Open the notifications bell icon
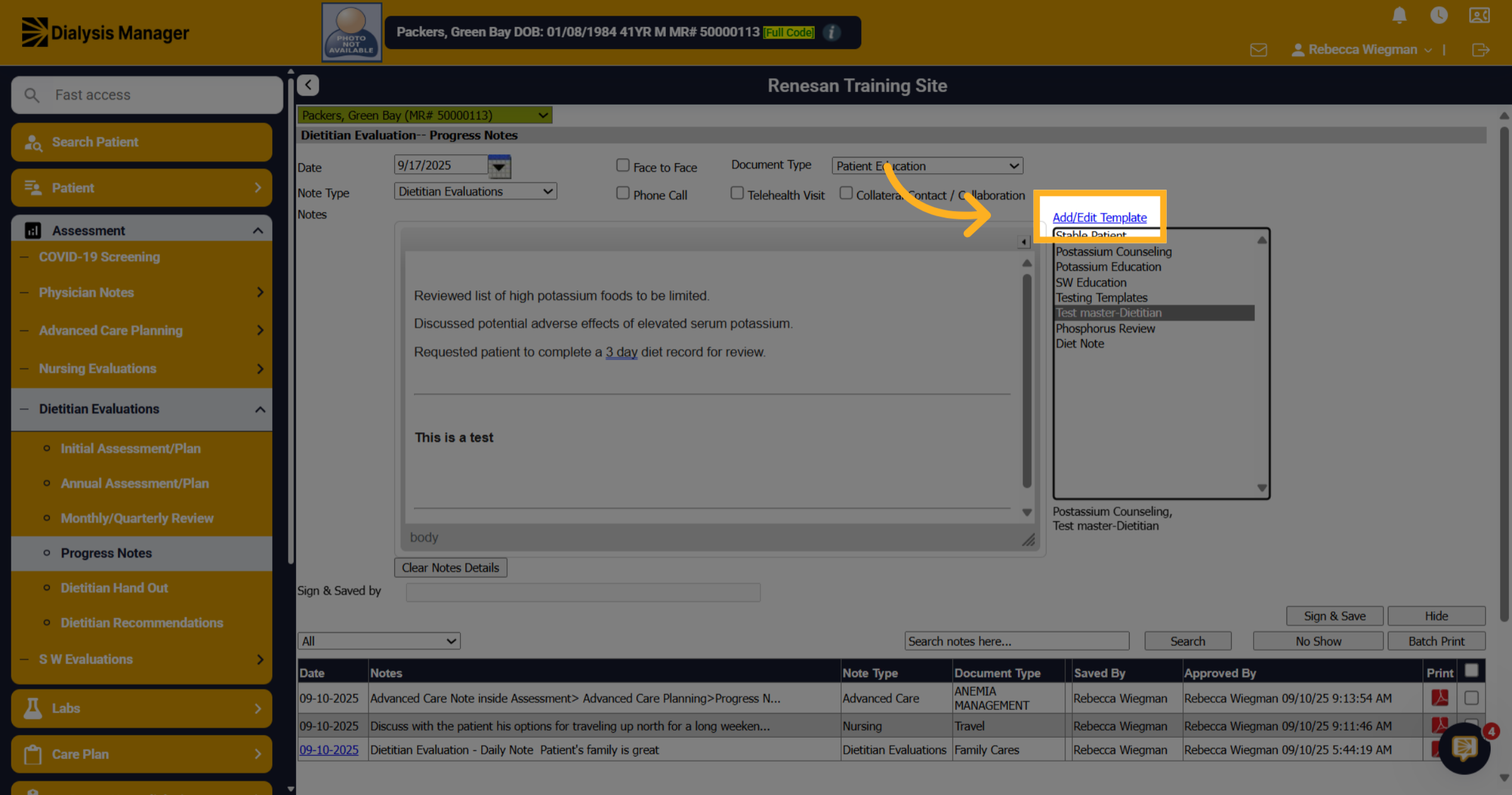Screen dimensions: 1512x795 click(x=1399, y=15)
